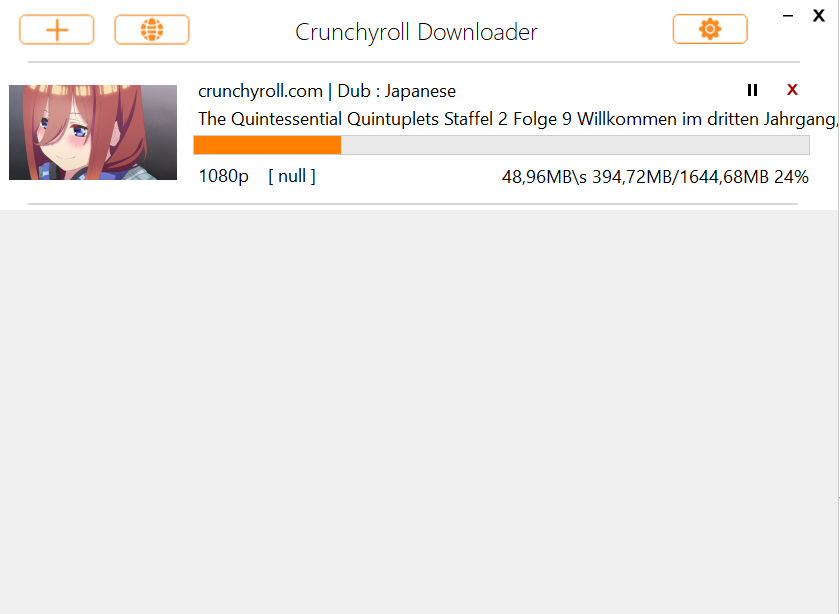Viewport: 840px width, 614px height.
Task: Pause the Quintessential Quintuplets download
Action: tap(752, 90)
